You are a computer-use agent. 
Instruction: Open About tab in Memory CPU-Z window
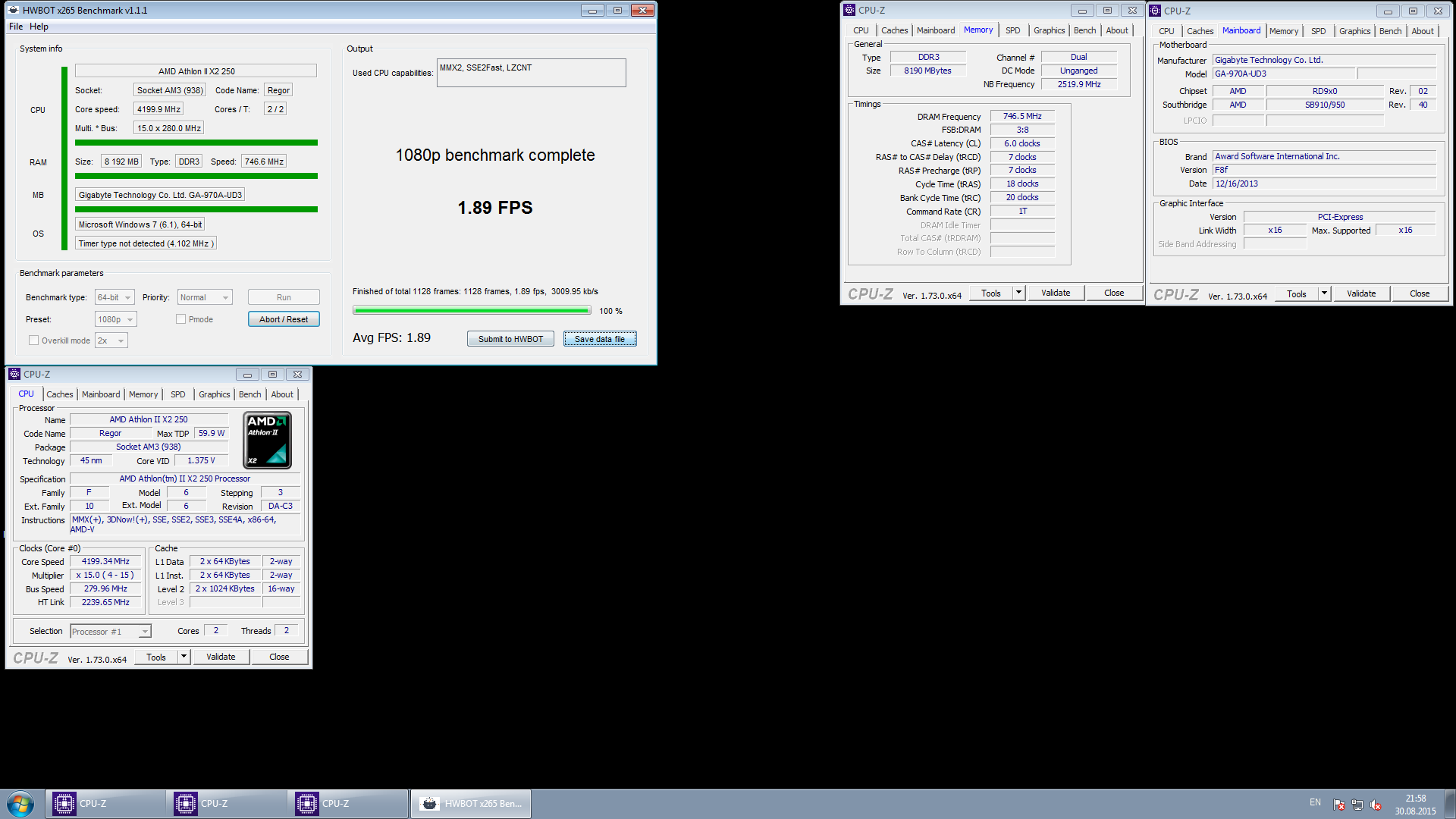1116,30
